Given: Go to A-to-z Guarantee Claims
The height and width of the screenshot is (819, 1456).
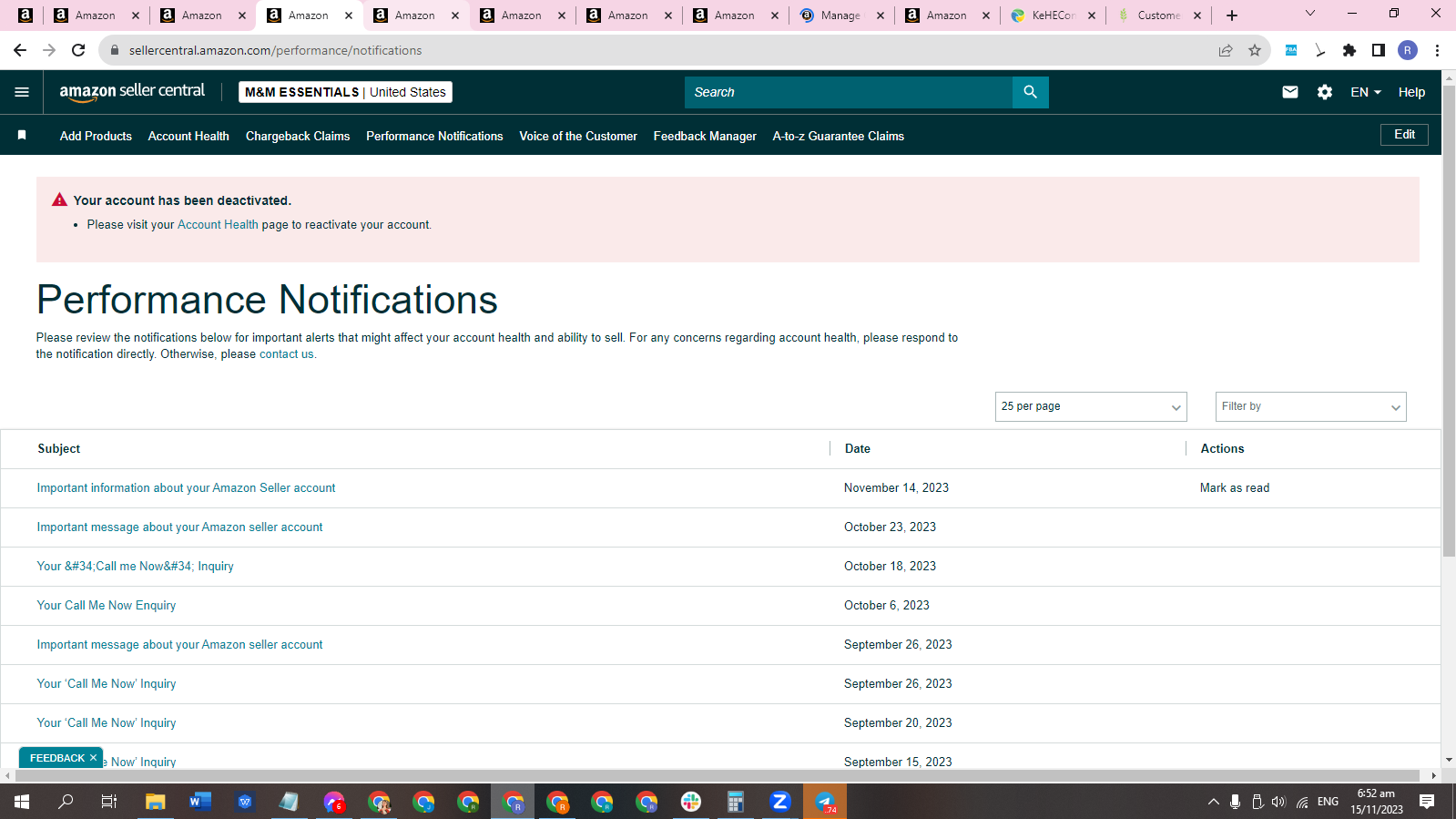Looking at the screenshot, I should [x=839, y=136].
